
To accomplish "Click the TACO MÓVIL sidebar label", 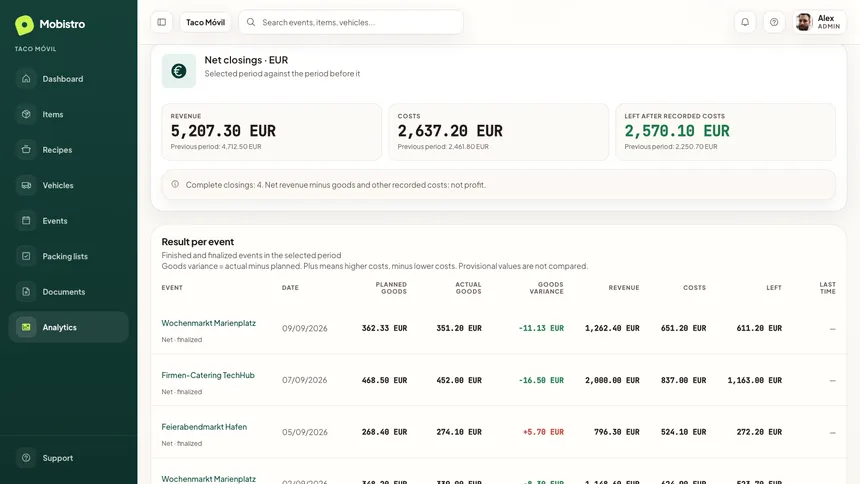I will (x=35, y=49).
